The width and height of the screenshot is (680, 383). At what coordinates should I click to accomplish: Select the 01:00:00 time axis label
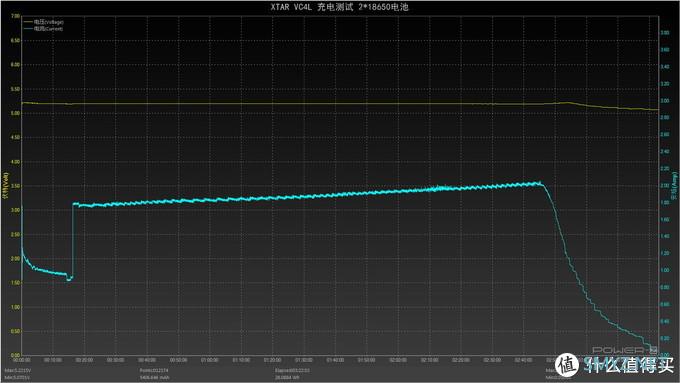(210, 360)
